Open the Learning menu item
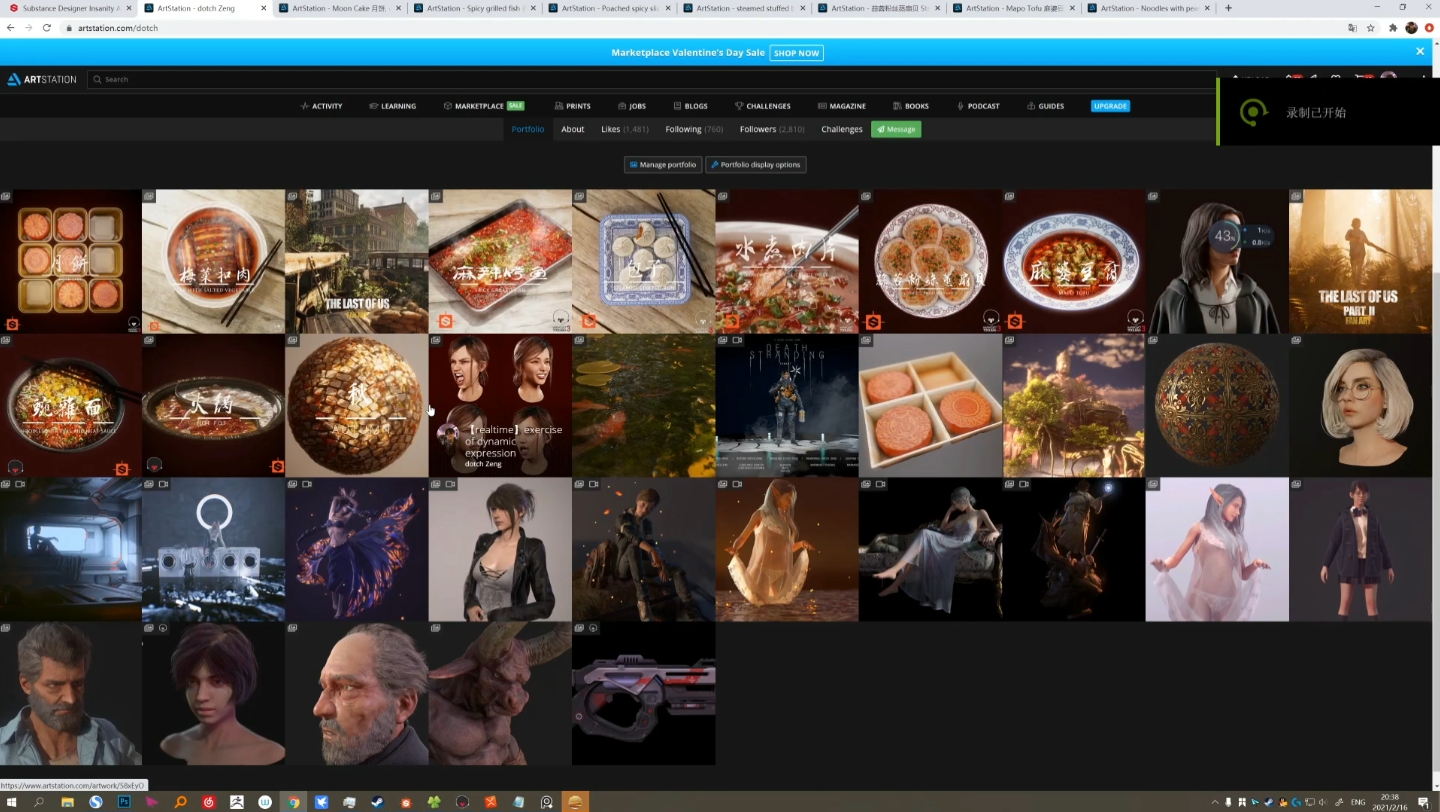Screen dimensions: 1440x812 tap(392, 106)
